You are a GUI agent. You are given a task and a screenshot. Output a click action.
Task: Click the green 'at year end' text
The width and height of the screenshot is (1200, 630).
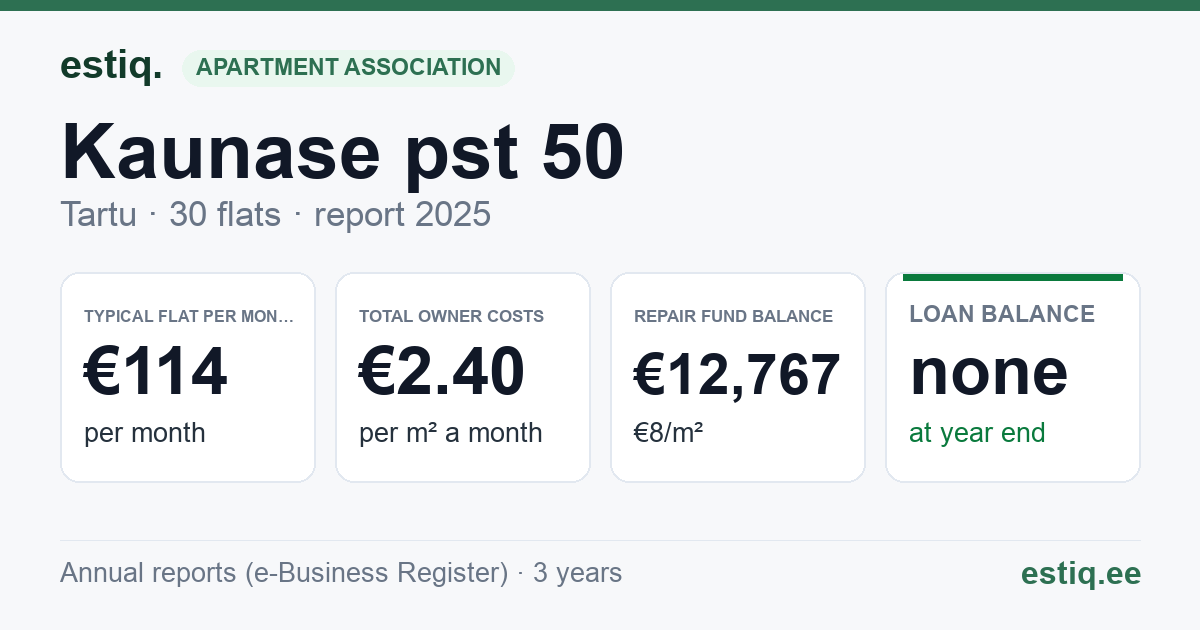pyautogui.click(x=977, y=433)
